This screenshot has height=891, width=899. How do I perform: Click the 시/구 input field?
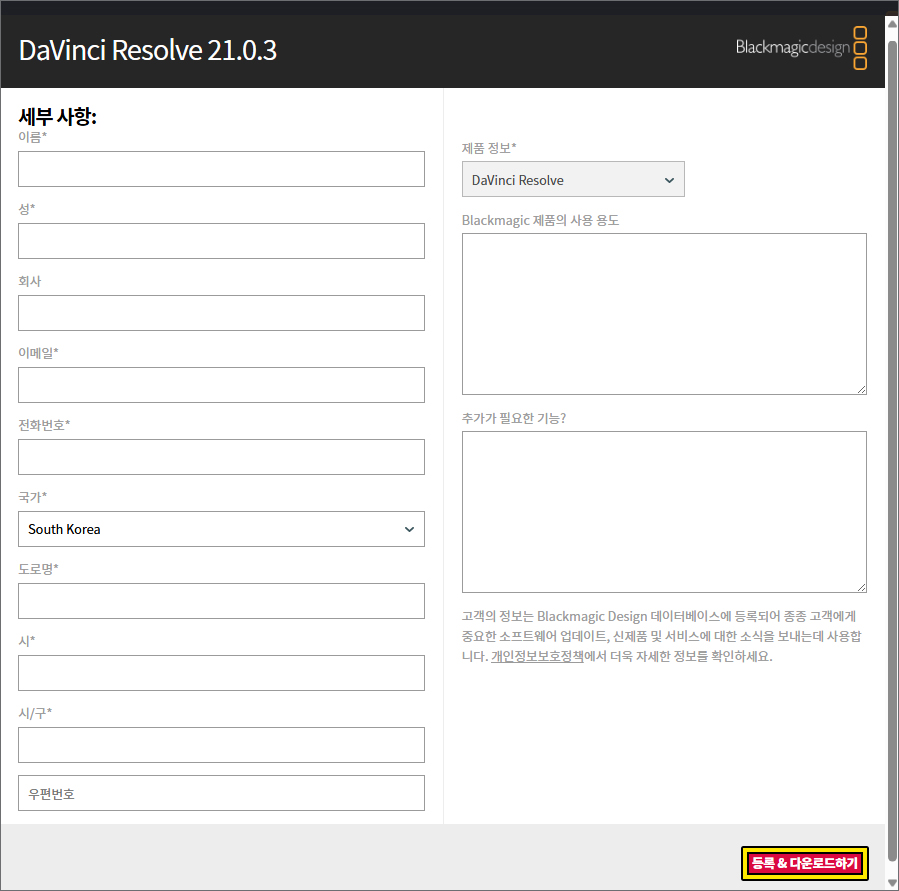[221, 745]
